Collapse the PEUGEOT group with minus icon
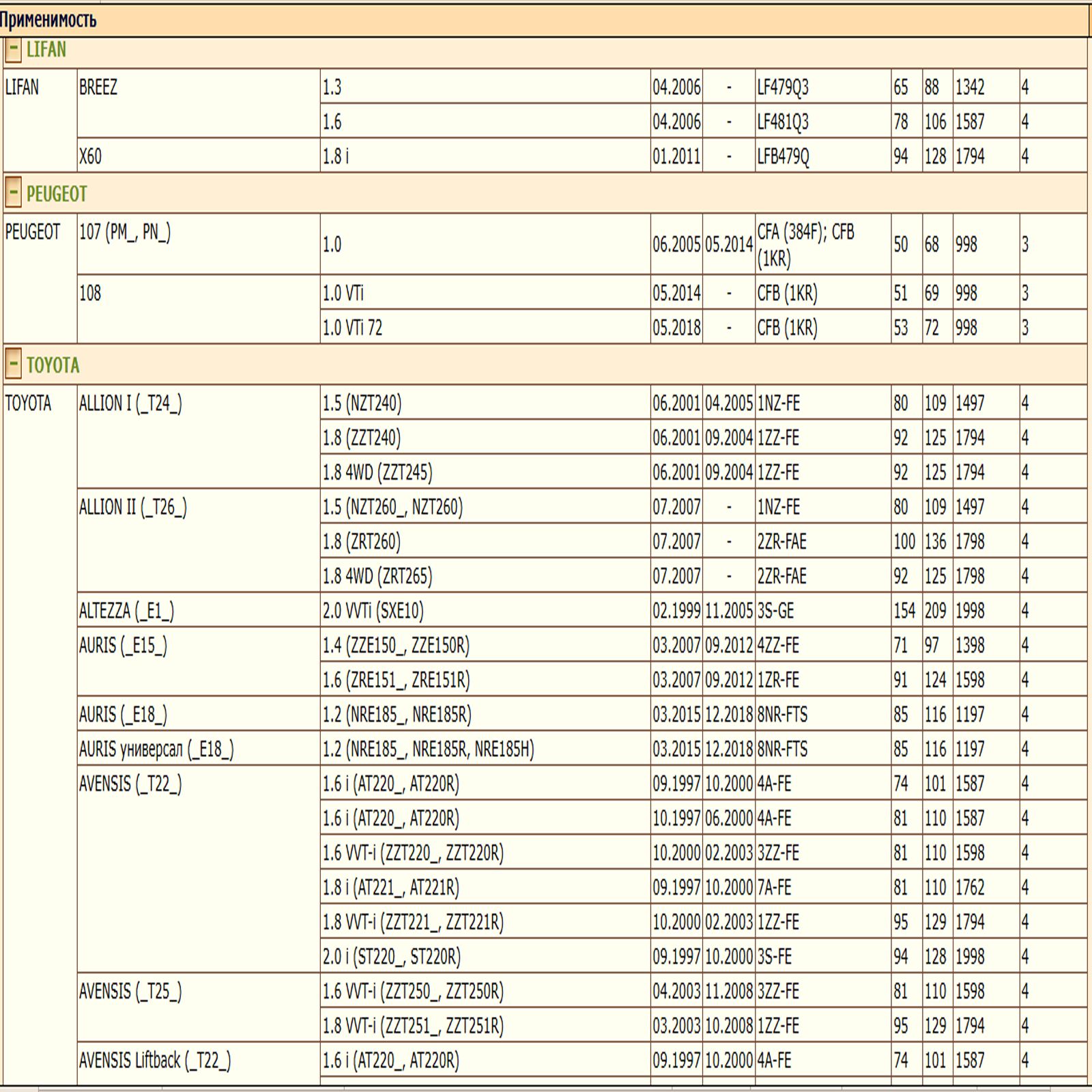This screenshot has width=1092, height=1092. 13,194
